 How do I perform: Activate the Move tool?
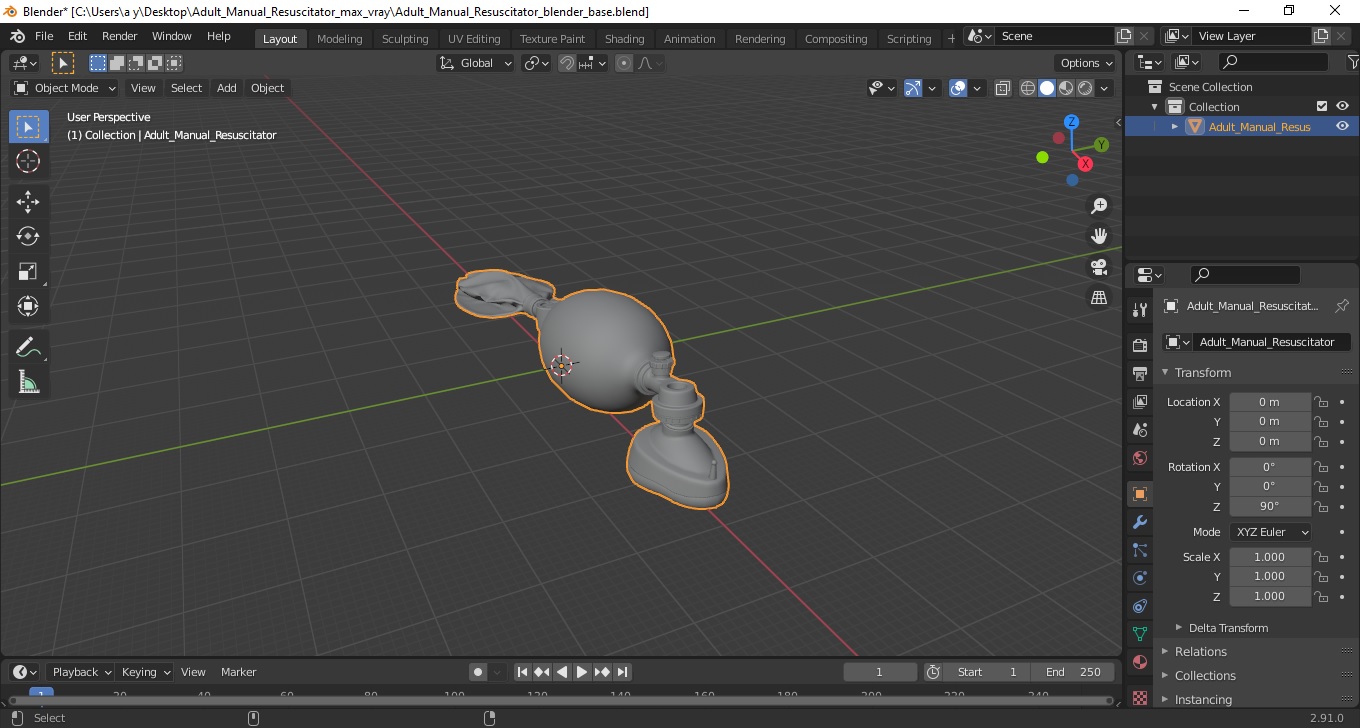[28, 201]
